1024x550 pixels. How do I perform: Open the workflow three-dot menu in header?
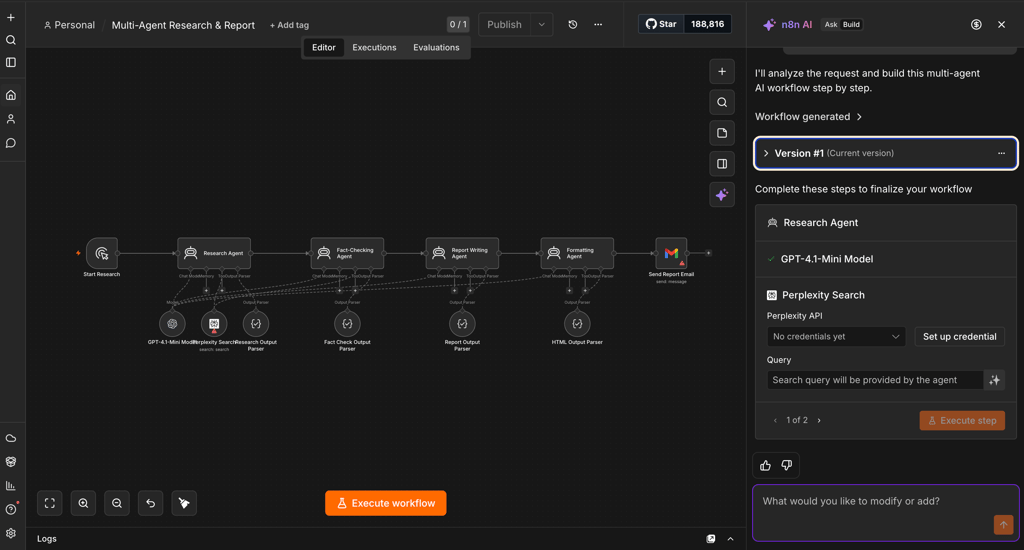(x=598, y=24)
